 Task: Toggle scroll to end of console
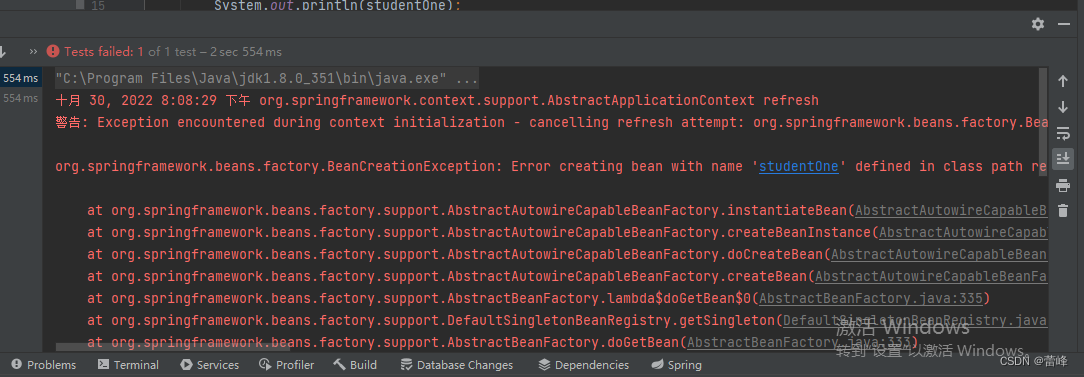pos(1063,158)
